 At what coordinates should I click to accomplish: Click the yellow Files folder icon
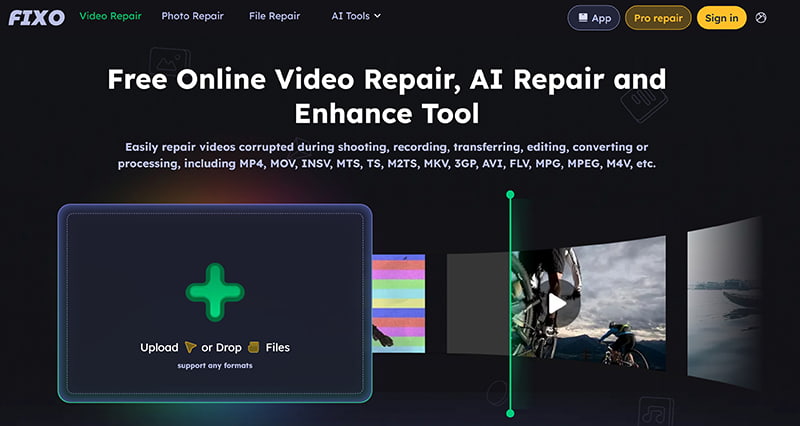254,347
